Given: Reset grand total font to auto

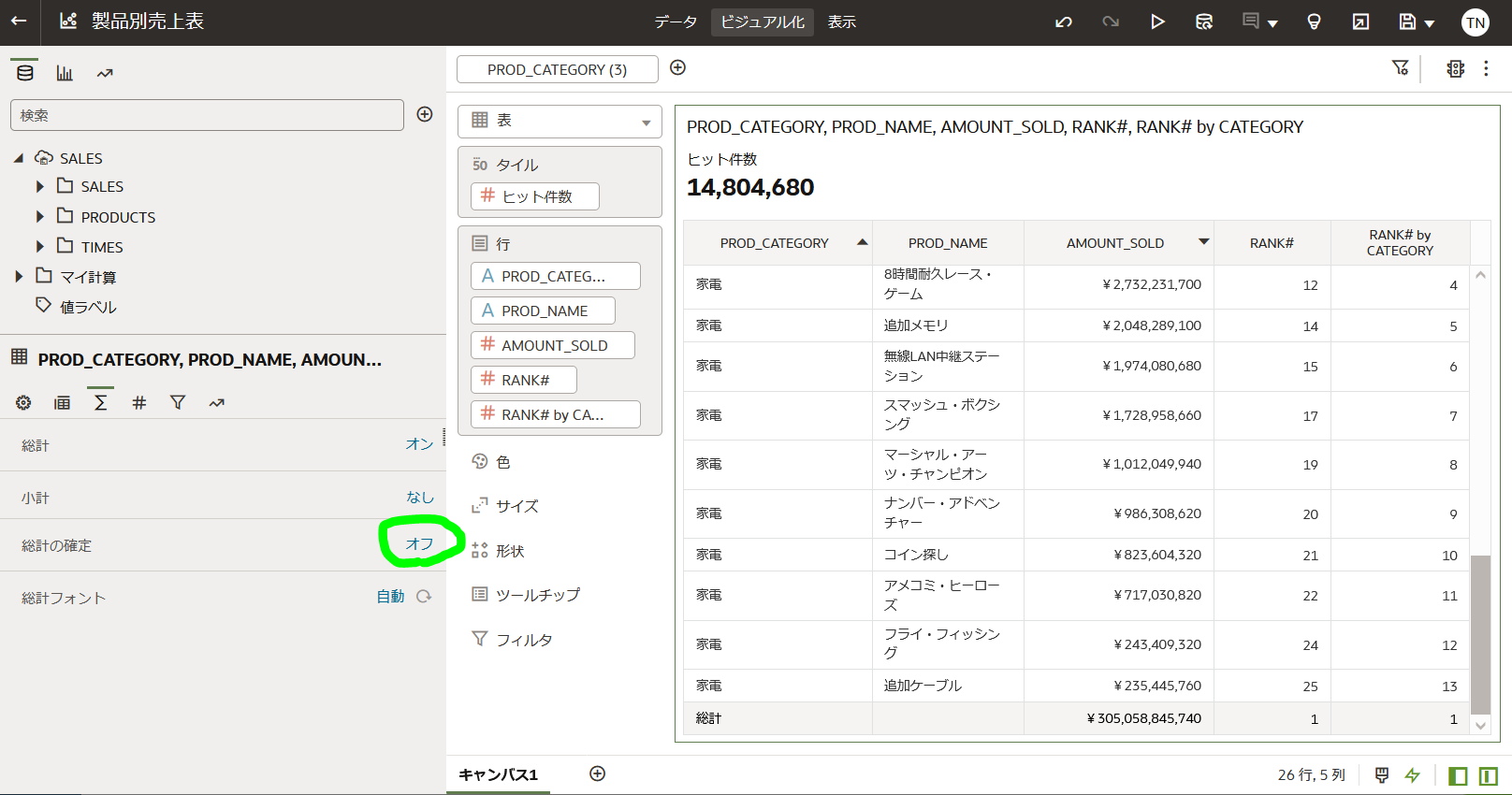Looking at the screenshot, I should click(x=424, y=597).
